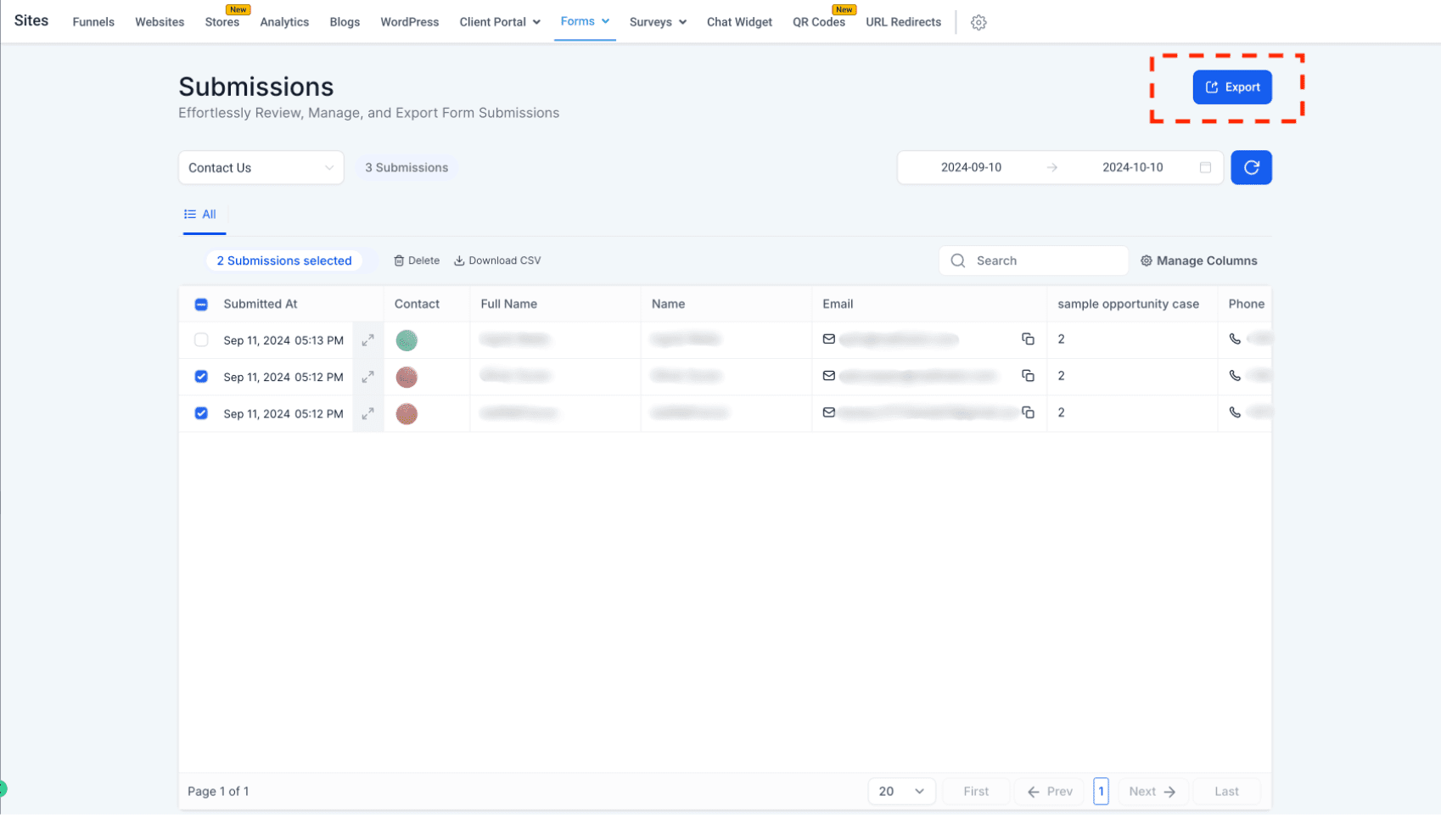This screenshot has height=840, width=1441.
Task: Click the Submitted At column header
Action: pos(261,304)
